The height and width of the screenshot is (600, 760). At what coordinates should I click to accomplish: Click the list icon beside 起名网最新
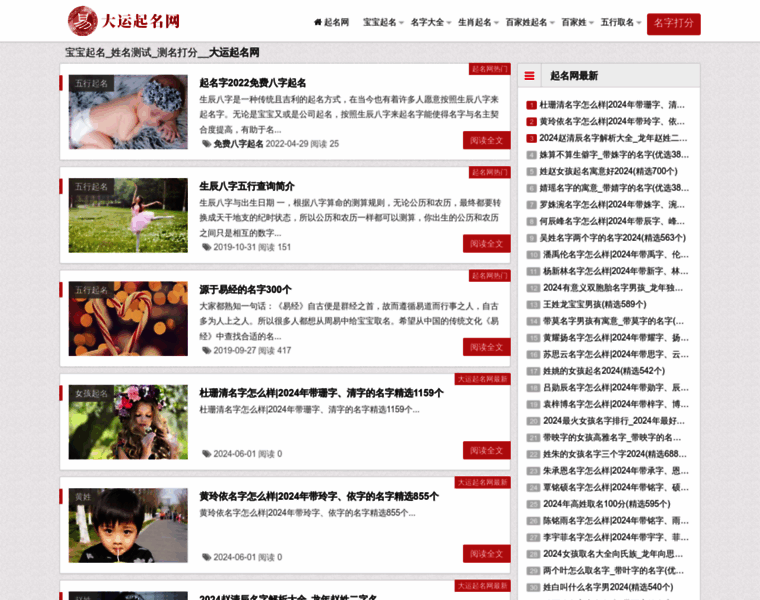click(x=529, y=76)
